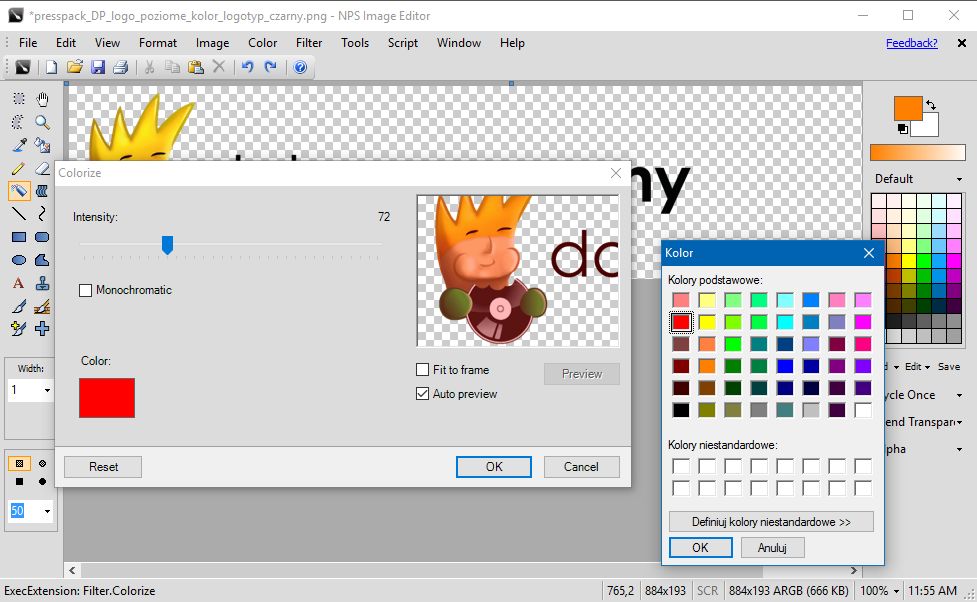The width and height of the screenshot is (977, 602).
Task: Select the Text tool letter A
Action: pyautogui.click(x=19, y=283)
